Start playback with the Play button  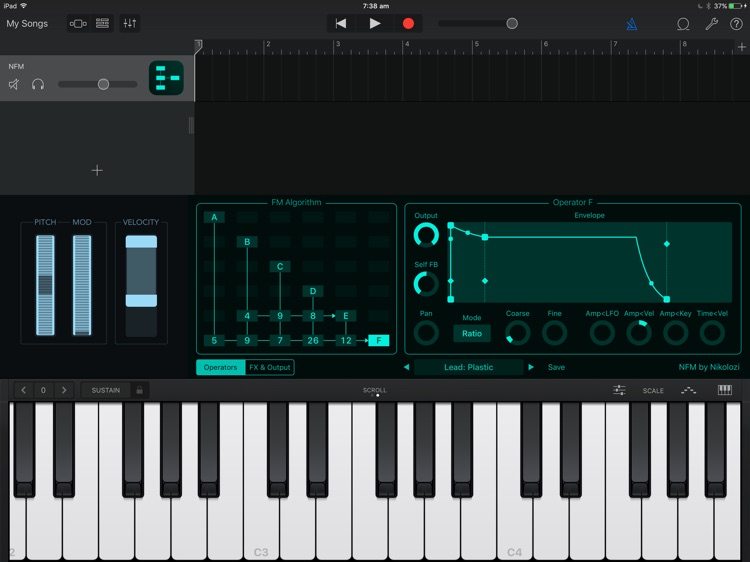(375, 23)
